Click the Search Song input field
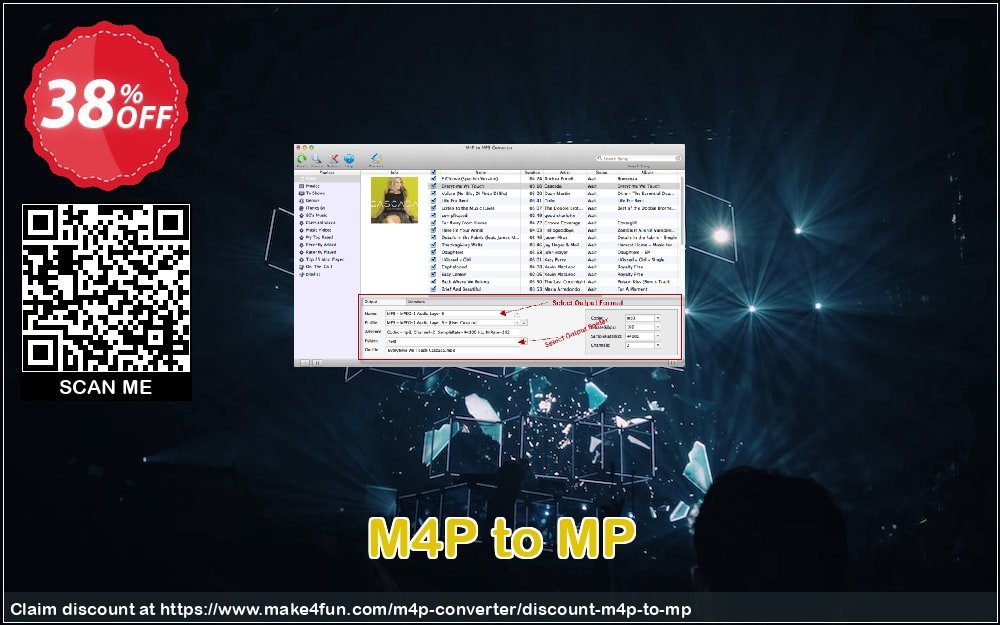The image size is (1000, 625). point(638,158)
